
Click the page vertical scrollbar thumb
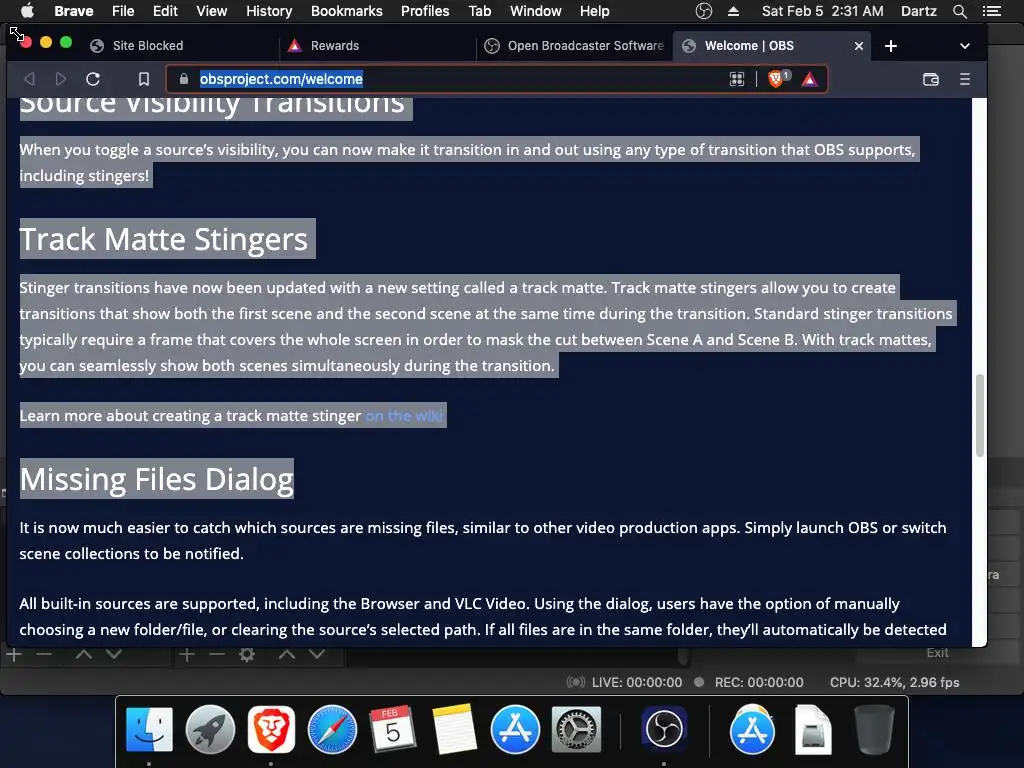point(980,415)
